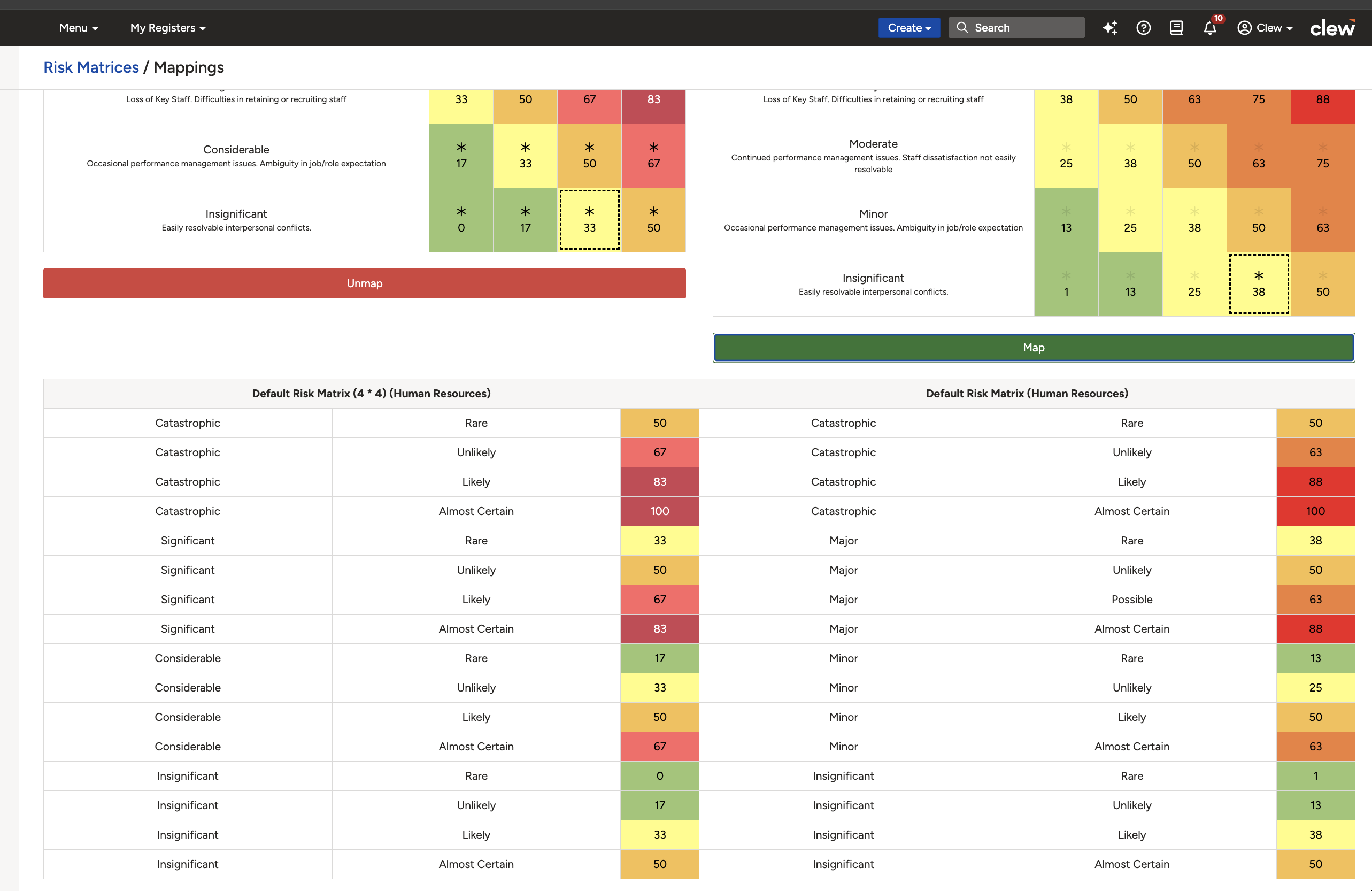1372x891 pixels.
Task: Select Insignificant 1 cell in right matrix
Action: (x=1066, y=285)
